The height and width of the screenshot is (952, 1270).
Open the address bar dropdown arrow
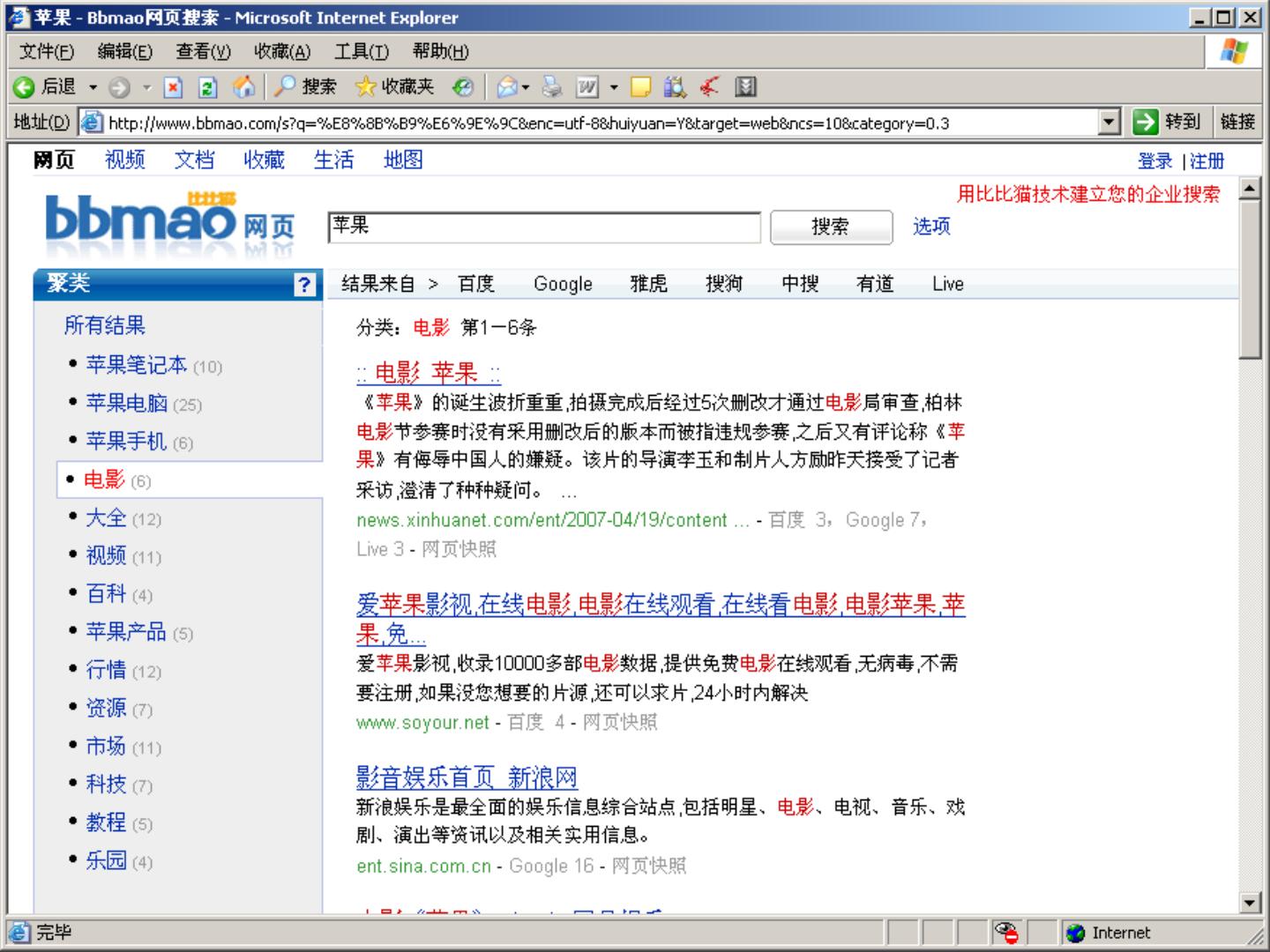click(x=1109, y=123)
